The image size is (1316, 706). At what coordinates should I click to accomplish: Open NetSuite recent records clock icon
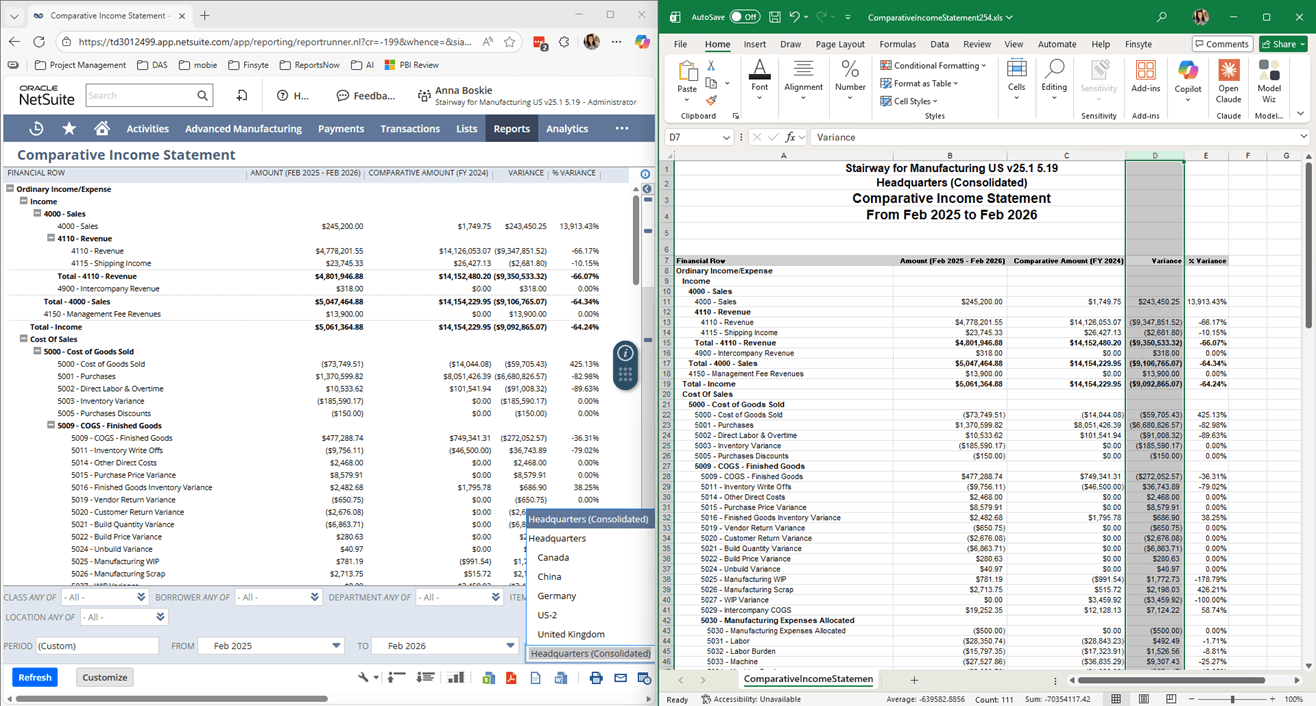click(36, 128)
